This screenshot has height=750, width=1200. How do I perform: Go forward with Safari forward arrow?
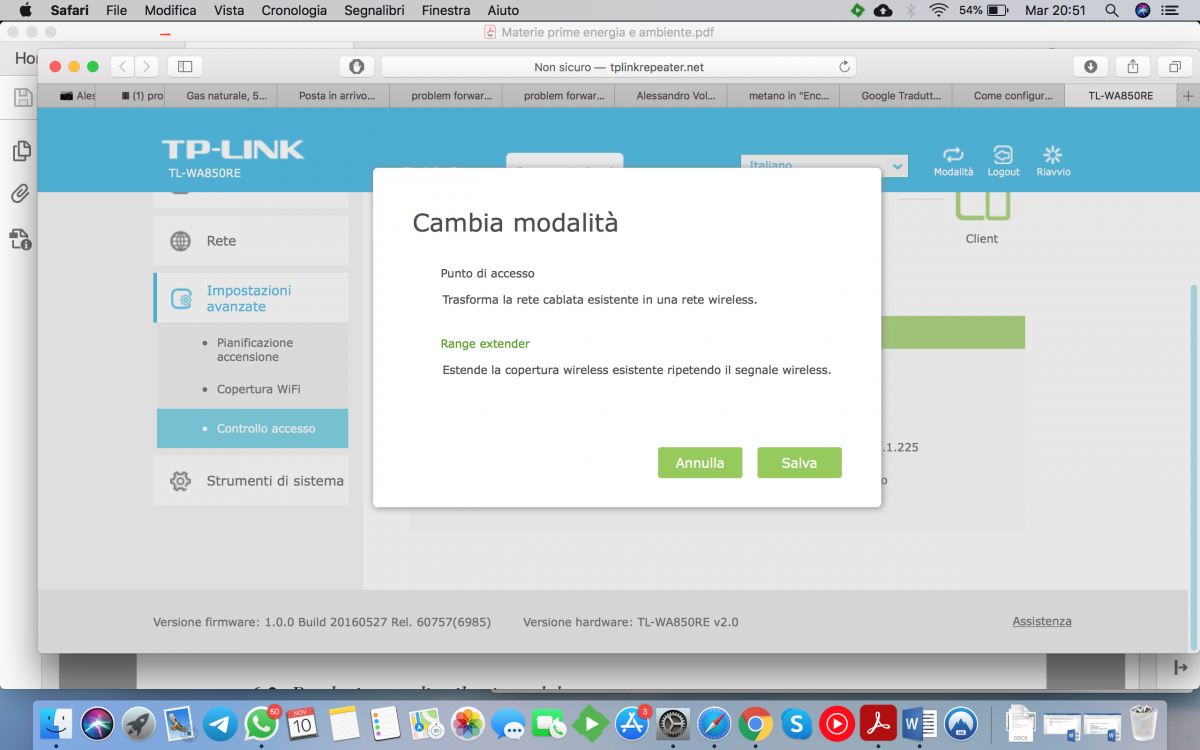(x=147, y=66)
